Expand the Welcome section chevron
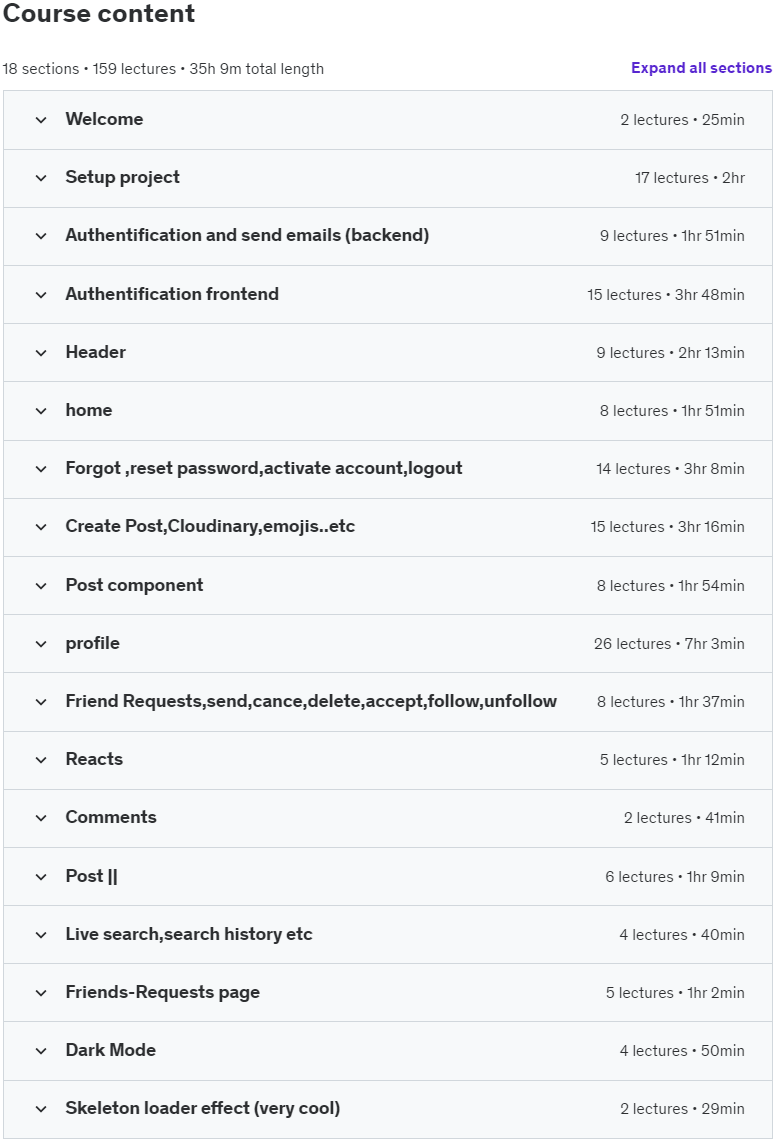776x1141 pixels. (x=41, y=120)
